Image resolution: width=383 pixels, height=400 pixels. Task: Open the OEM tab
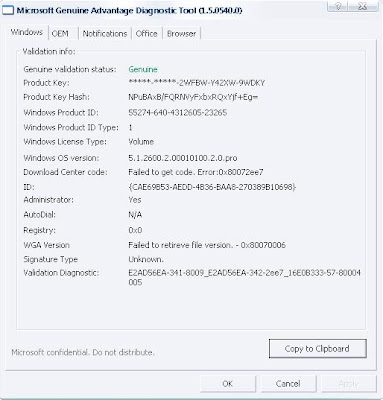[60, 34]
